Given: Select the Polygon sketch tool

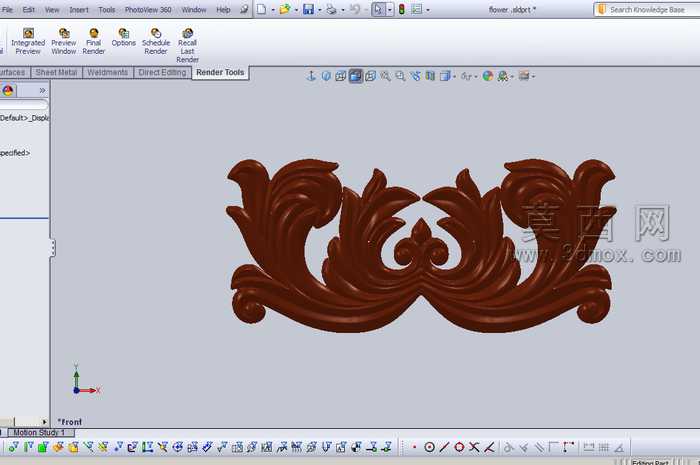Looking at the screenshot, I should click(x=459, y=447).
